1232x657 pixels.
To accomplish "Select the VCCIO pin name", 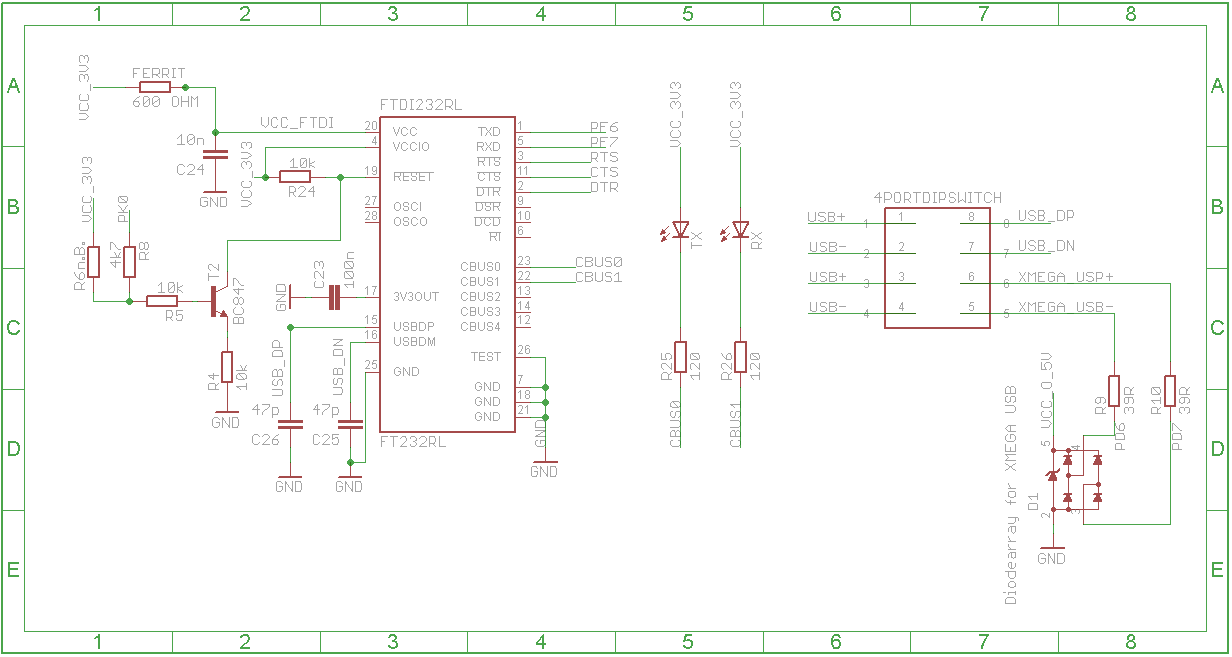I will pos(413,147).
